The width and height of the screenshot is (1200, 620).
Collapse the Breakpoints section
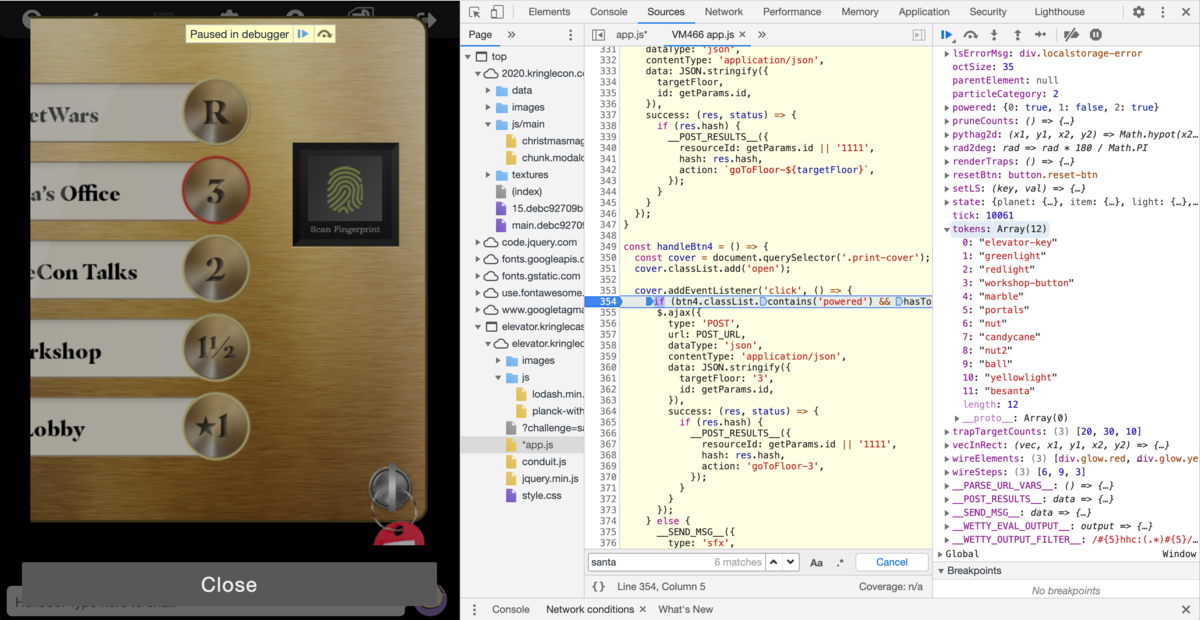(x=941, y=571)
